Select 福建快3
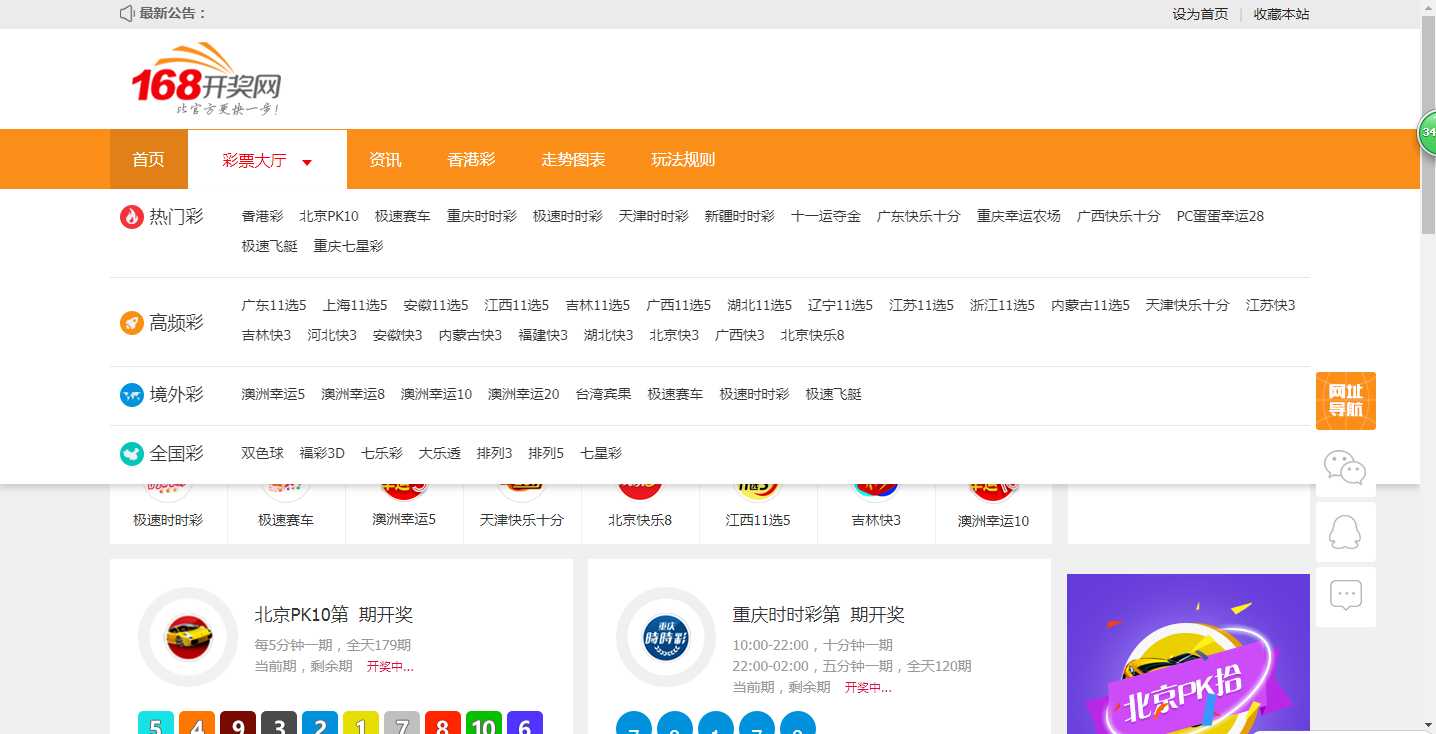This screenshot has height=734, width=1436. (543, 335)
